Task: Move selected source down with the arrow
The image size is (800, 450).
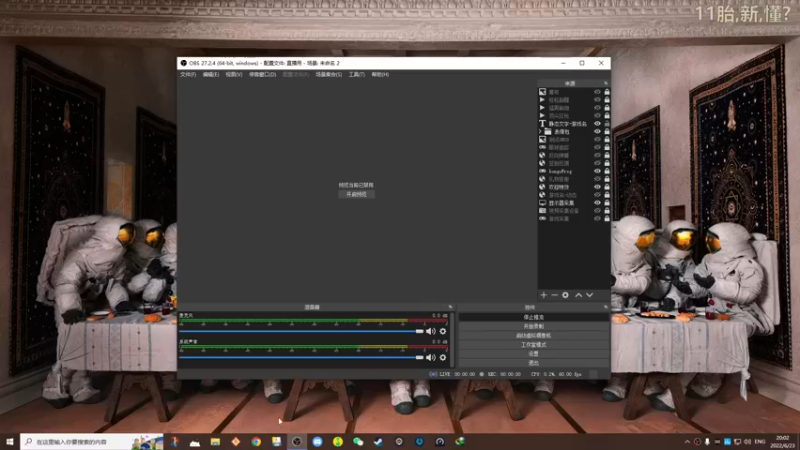Action: (589, 295)
